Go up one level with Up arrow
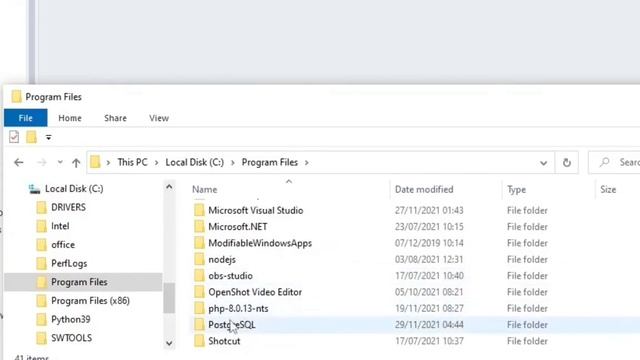 [x=76, y=162]
